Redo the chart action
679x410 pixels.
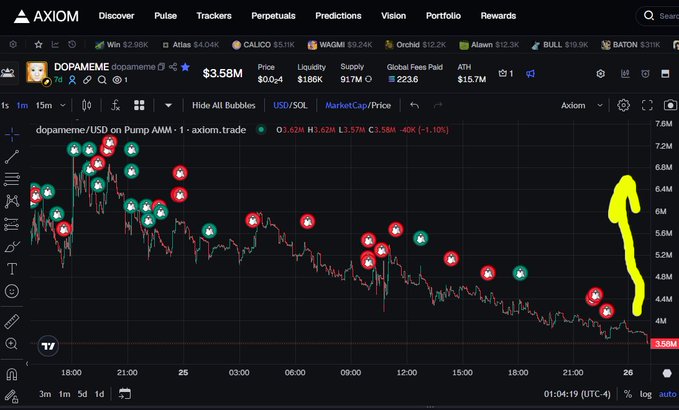point(438,105)
